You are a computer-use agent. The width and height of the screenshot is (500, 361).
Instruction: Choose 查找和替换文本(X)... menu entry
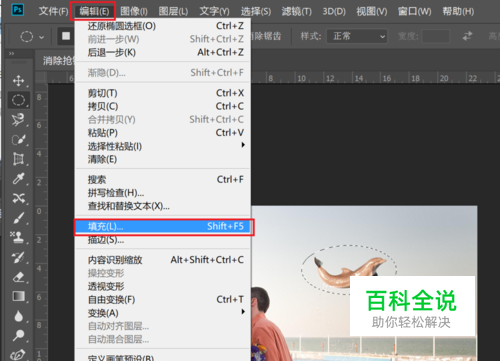point(163,206)
